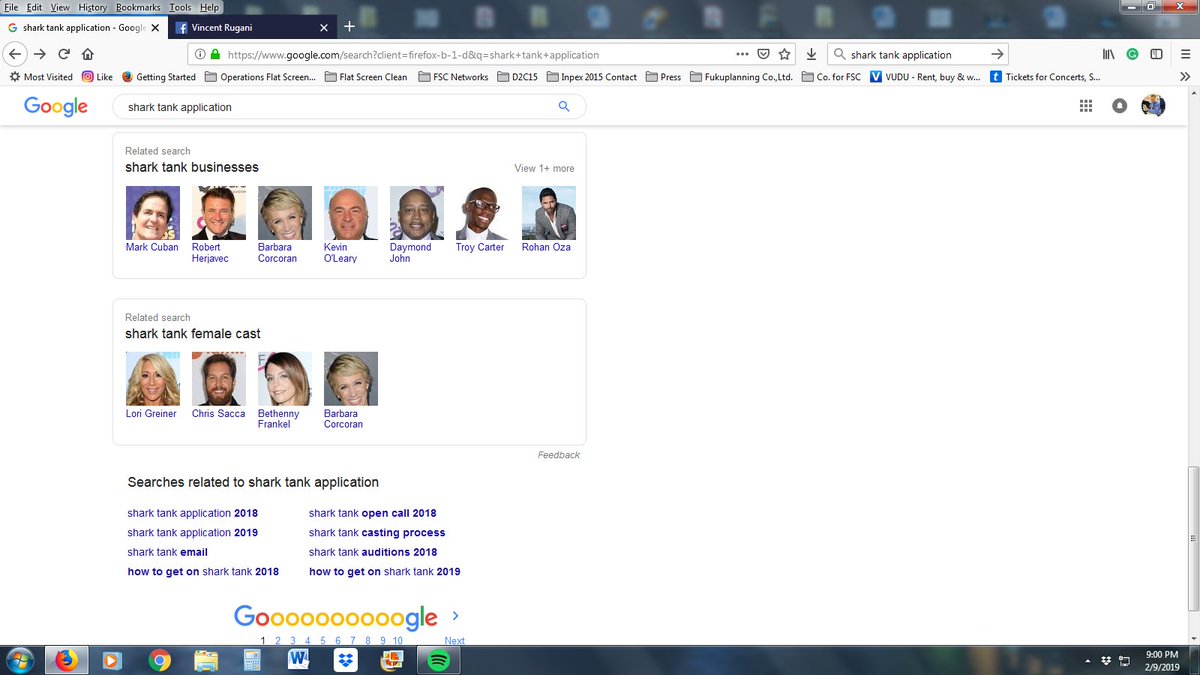Select Mark Cuban thumbnail
This screenshot has width=1200, height=675.
pos(152,213)
